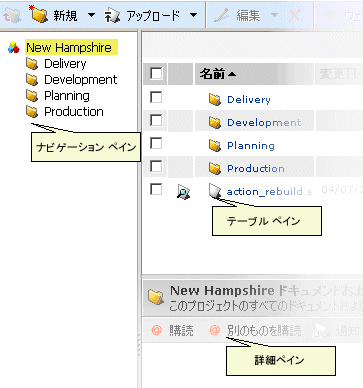
Task: Select Development folder in navigation tree
Action: coord(81,80)
